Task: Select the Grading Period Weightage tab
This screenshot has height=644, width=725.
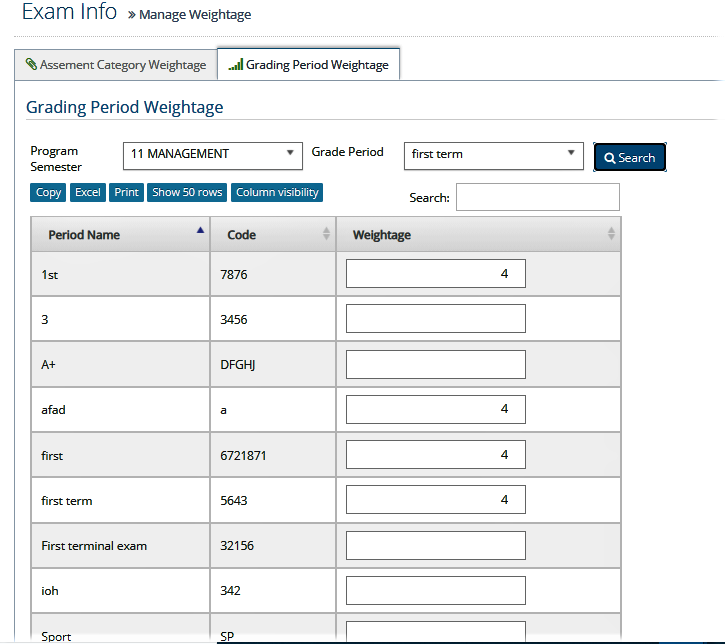Action: pyautogui.click(x=308, y=64)
